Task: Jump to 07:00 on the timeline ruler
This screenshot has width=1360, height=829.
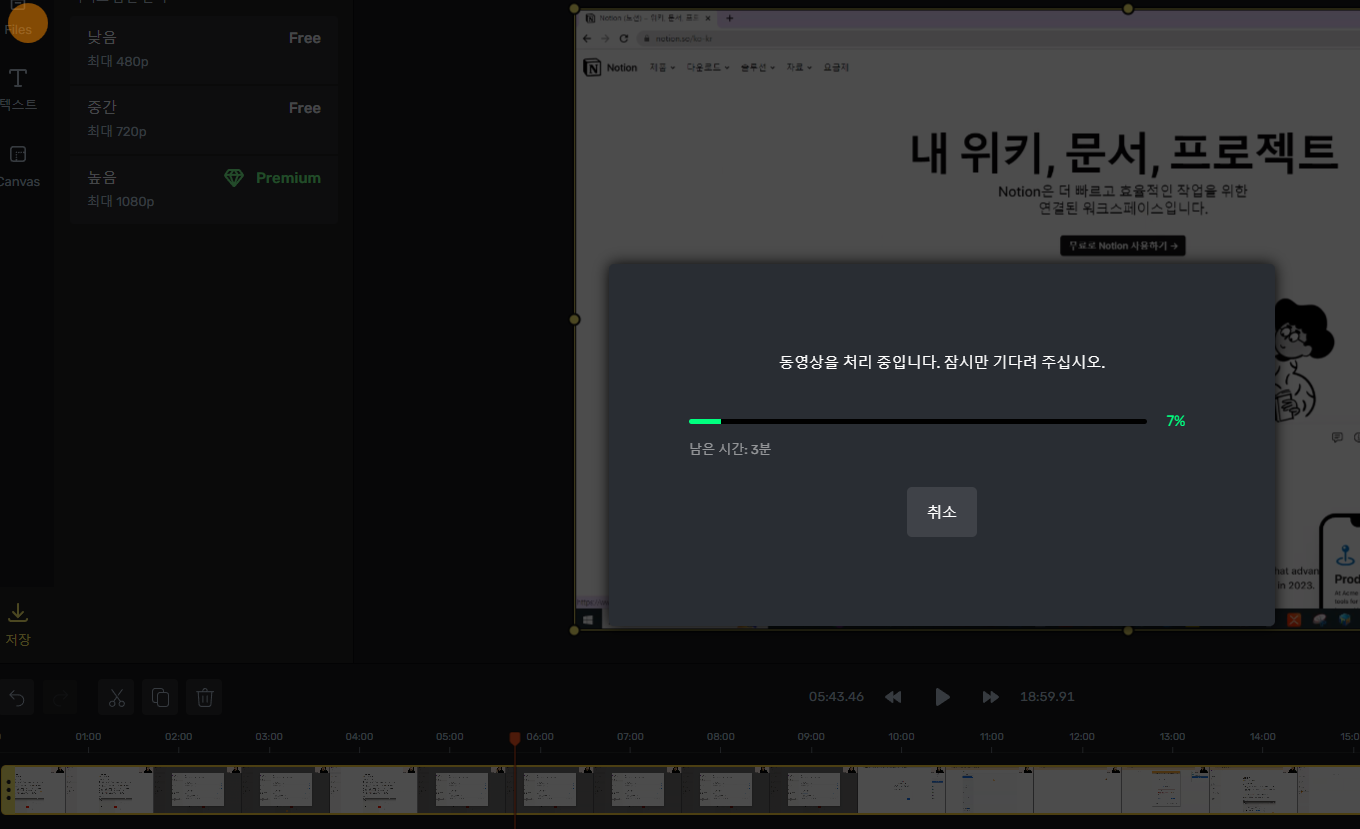Action: point(630,737)
